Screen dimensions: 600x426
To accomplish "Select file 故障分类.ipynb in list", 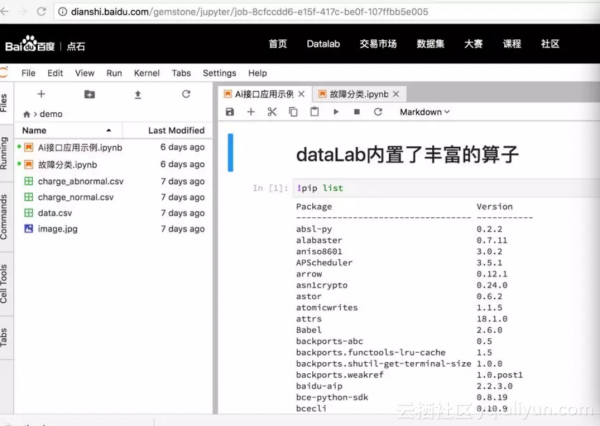I will pos(113,165).
